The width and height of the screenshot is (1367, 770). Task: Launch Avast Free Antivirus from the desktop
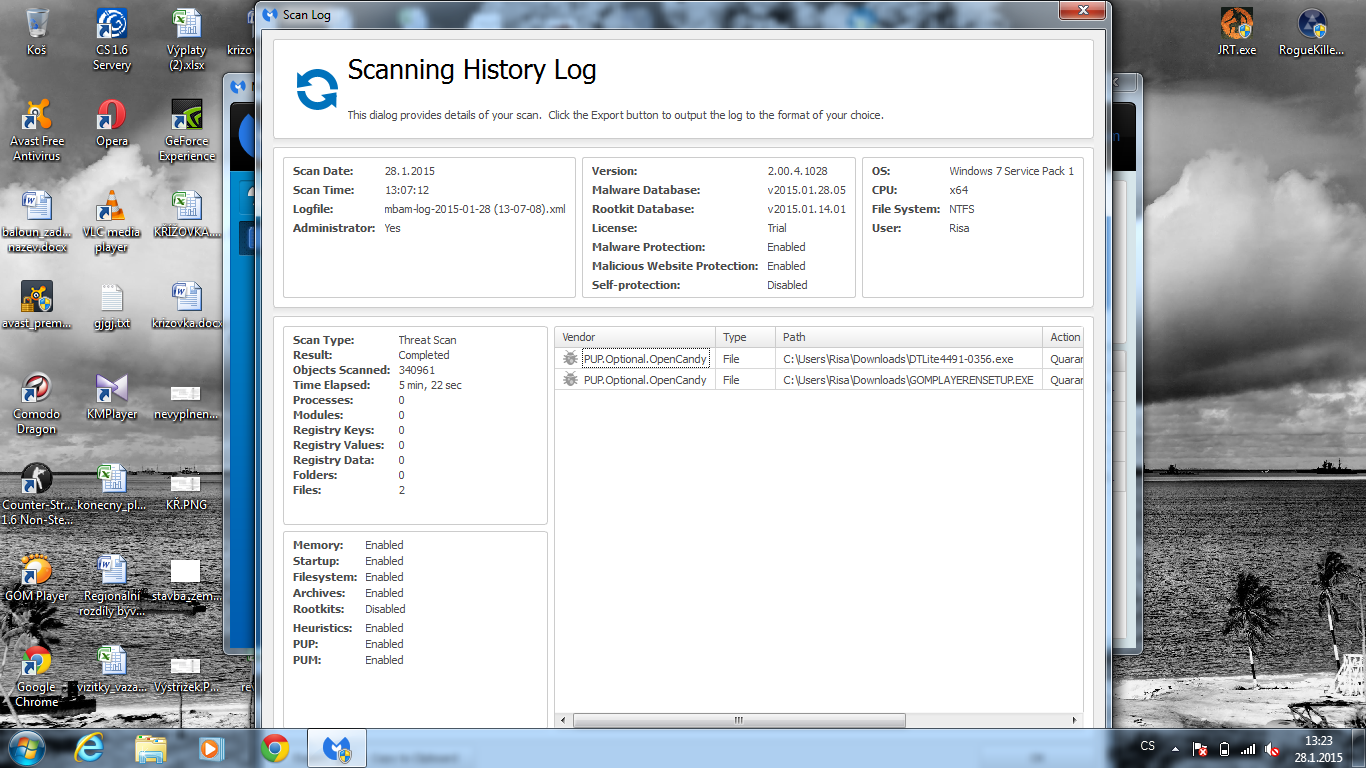click(x=37, y=130)
